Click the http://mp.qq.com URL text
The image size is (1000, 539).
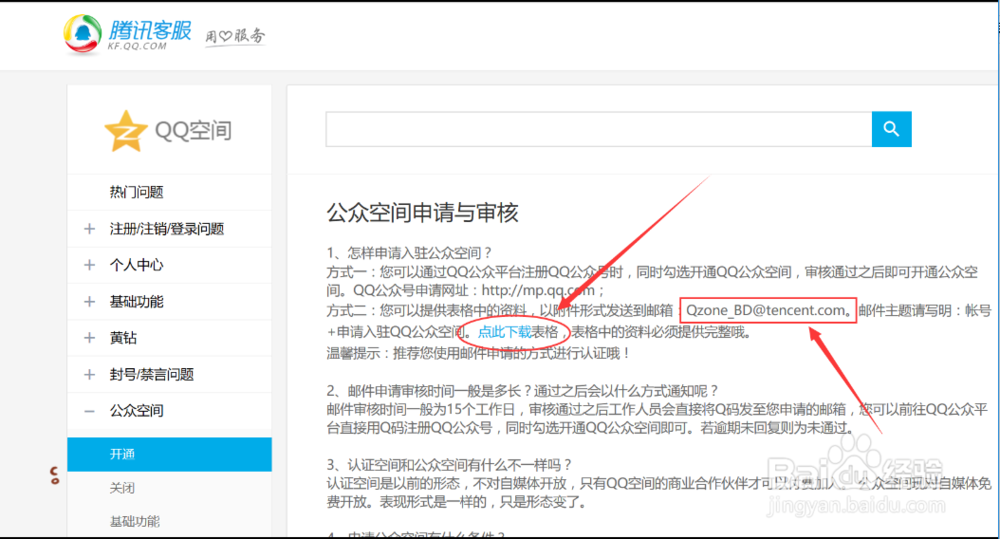point(538,291)
